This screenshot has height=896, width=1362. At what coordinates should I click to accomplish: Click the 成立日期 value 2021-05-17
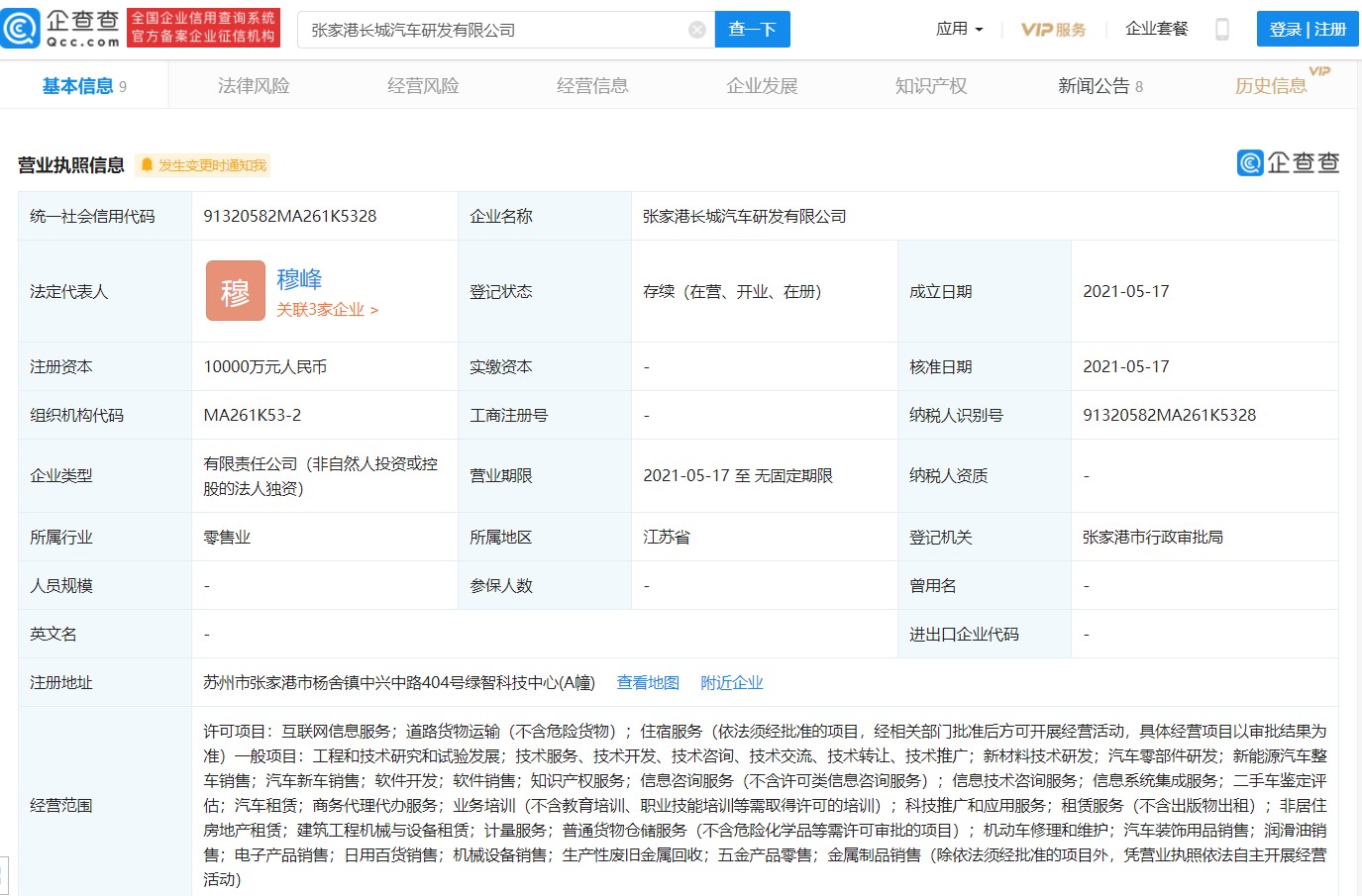(1126, 291)
